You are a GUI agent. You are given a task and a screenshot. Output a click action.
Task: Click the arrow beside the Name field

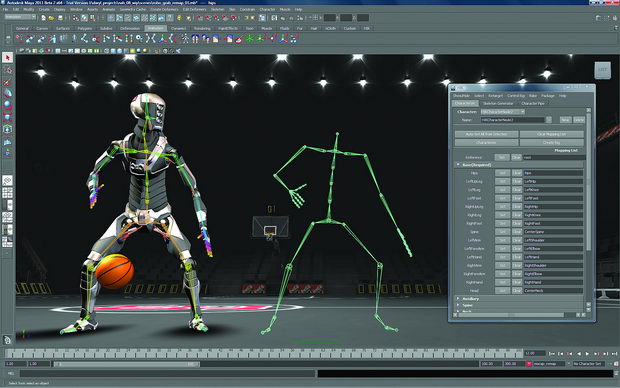point(549,119)
